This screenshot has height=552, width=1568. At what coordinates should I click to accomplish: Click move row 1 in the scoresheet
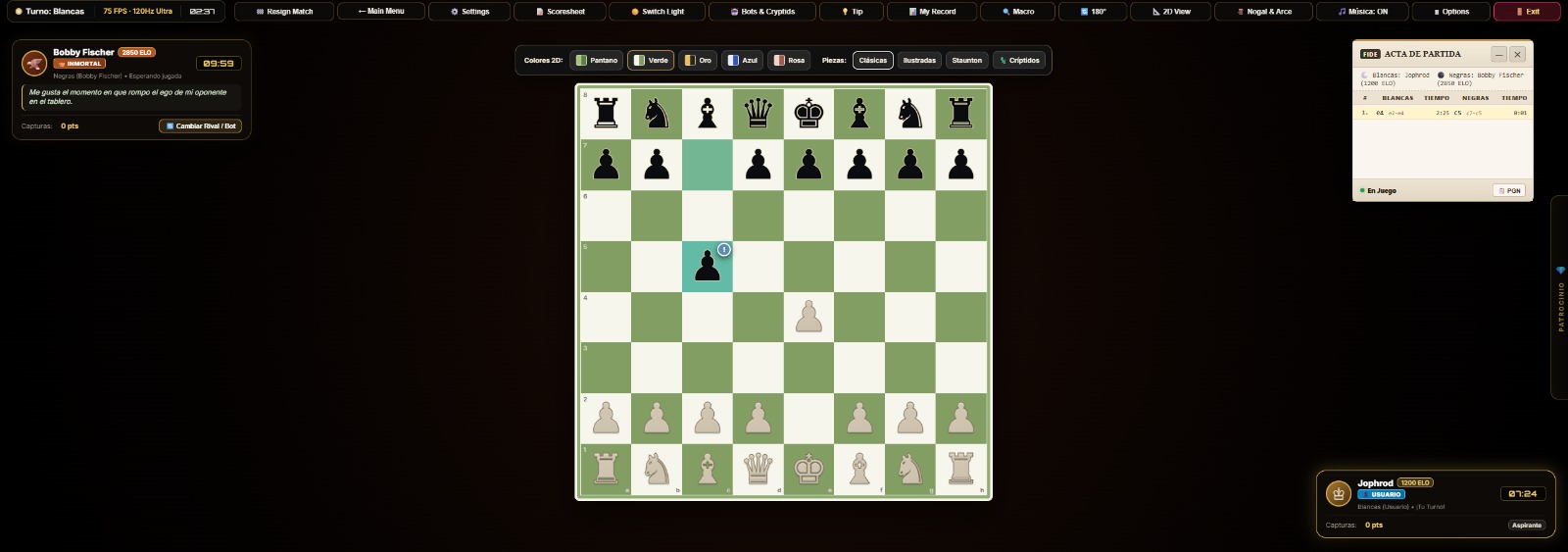tap(1443, 113)
